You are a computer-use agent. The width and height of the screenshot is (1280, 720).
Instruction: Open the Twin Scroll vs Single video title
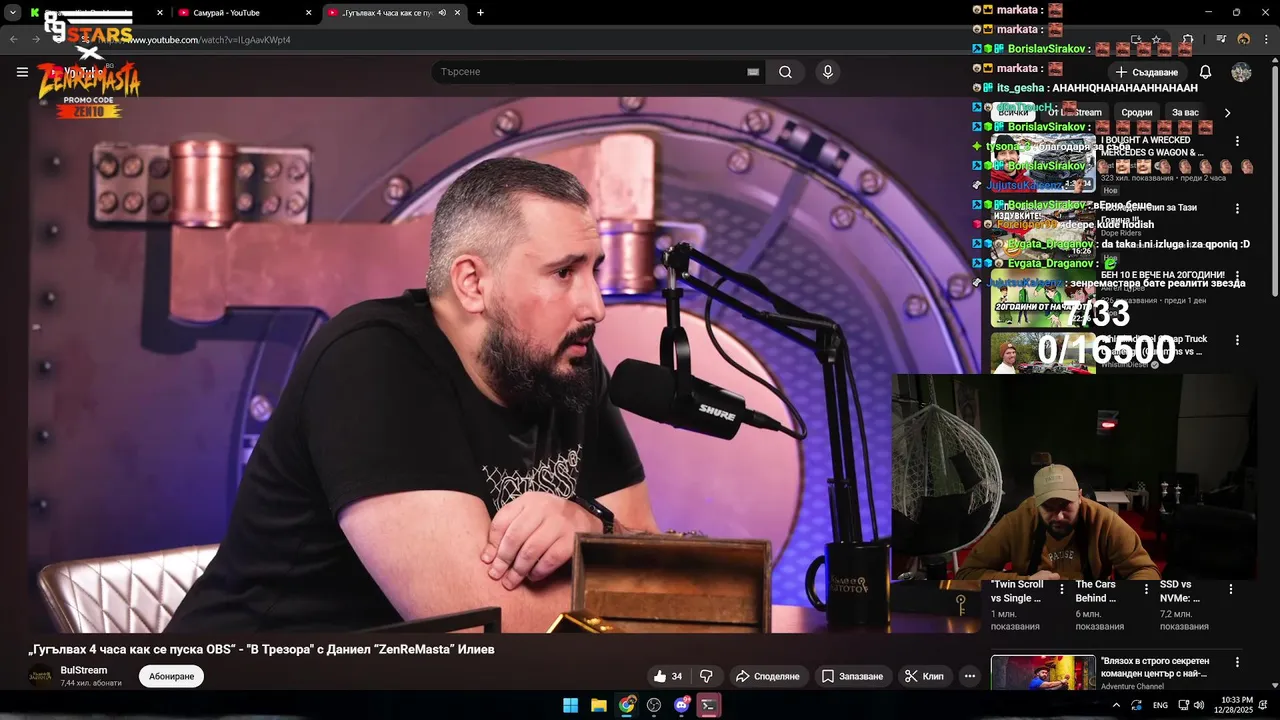coord(1017,591)
